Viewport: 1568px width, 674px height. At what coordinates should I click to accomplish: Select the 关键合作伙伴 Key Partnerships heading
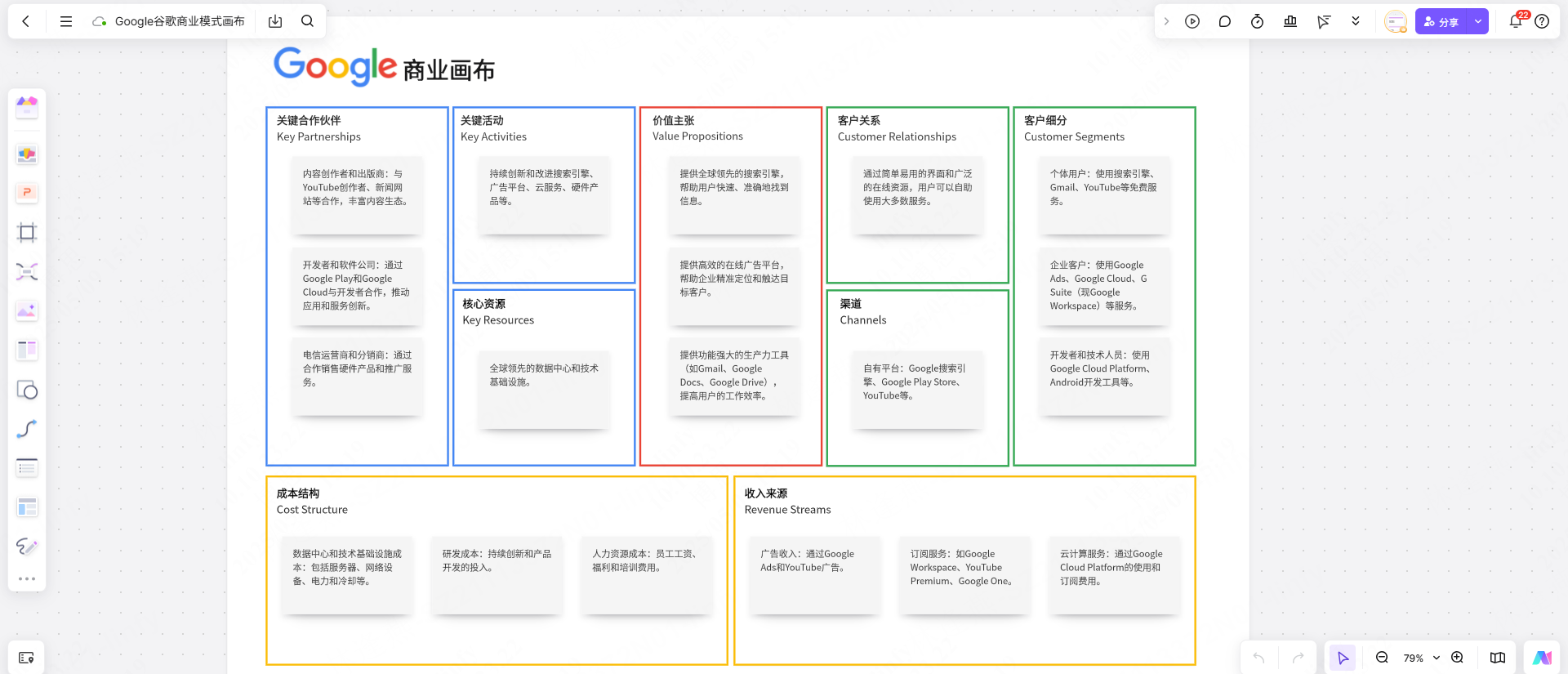pyautogui.click(x=318, y=128)
